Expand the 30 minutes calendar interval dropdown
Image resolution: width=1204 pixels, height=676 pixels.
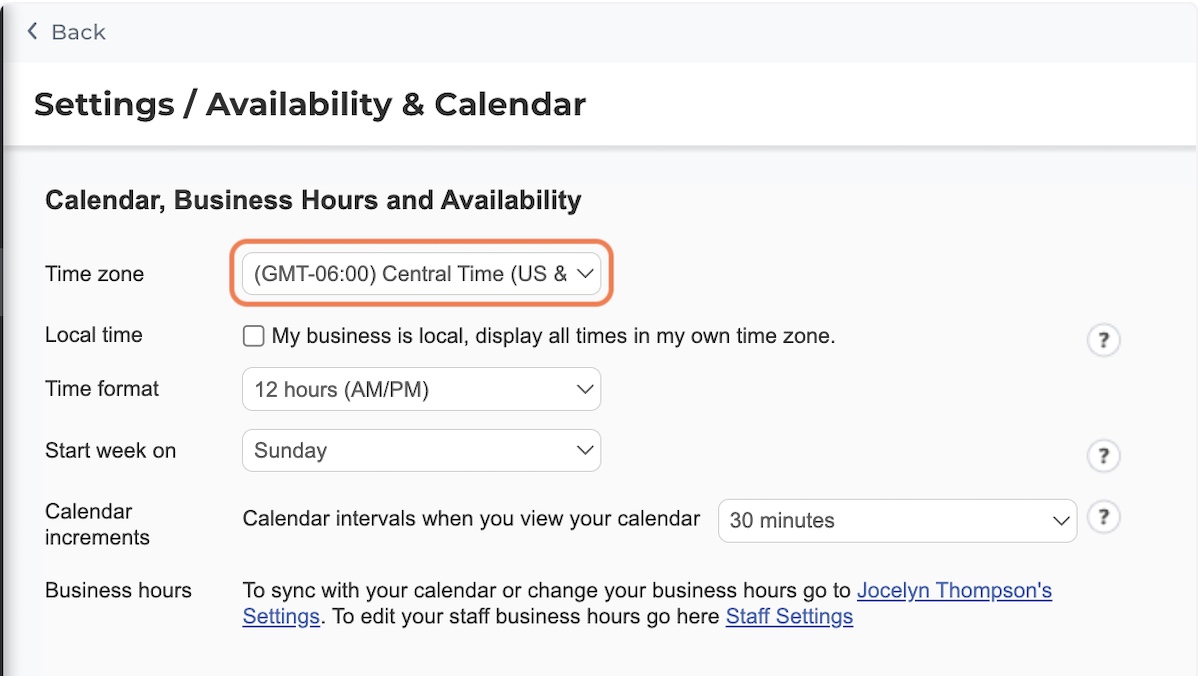pyautogui.click(x=897, y=520)
